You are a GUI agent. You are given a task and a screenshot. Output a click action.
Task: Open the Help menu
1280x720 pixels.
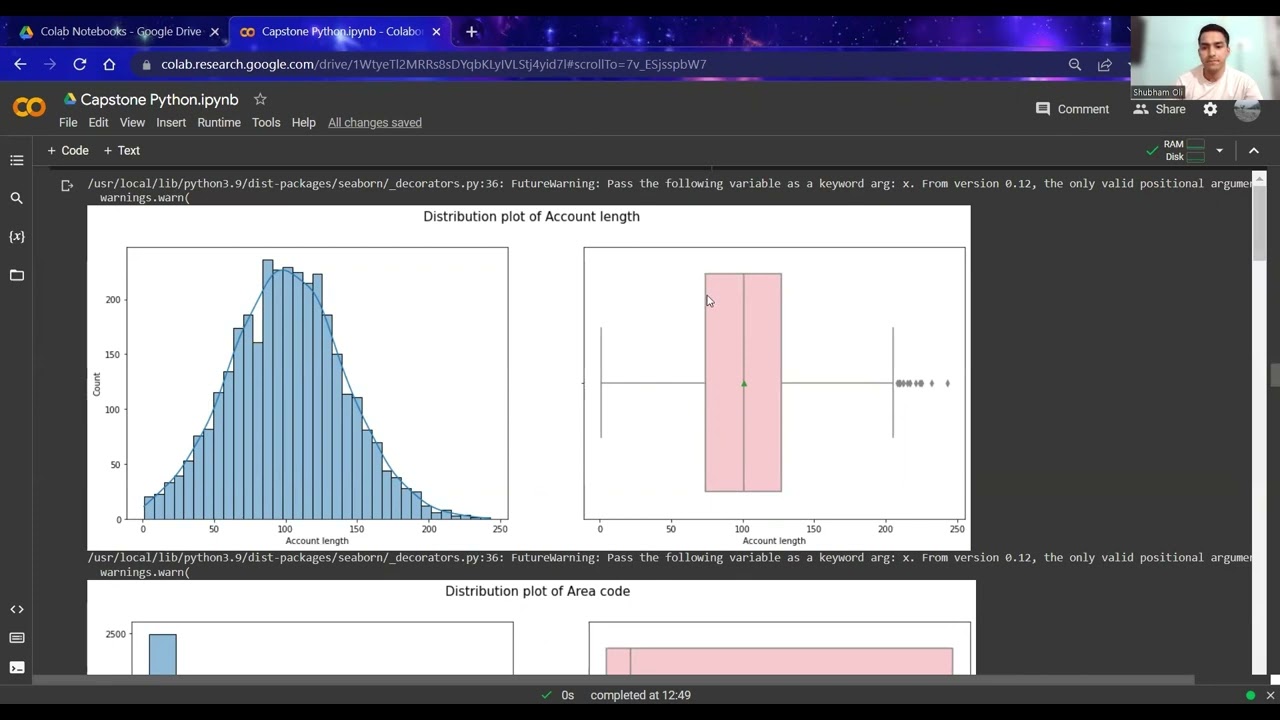pos(303,122)
